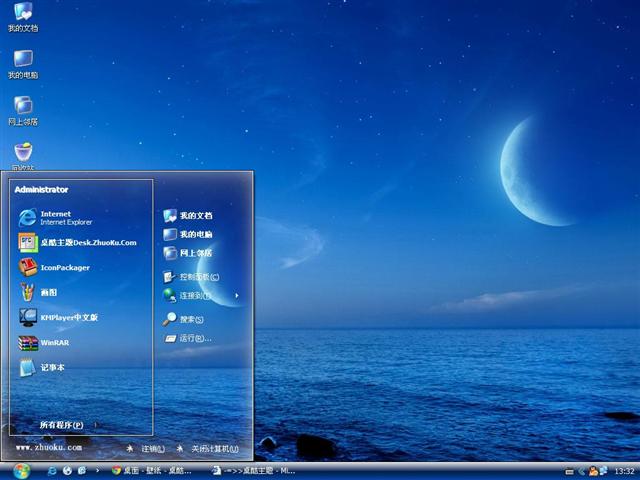This screenshot has width=640, height=480.
Task: Click the 注销(L) log off button
Action: coord(146,449)
